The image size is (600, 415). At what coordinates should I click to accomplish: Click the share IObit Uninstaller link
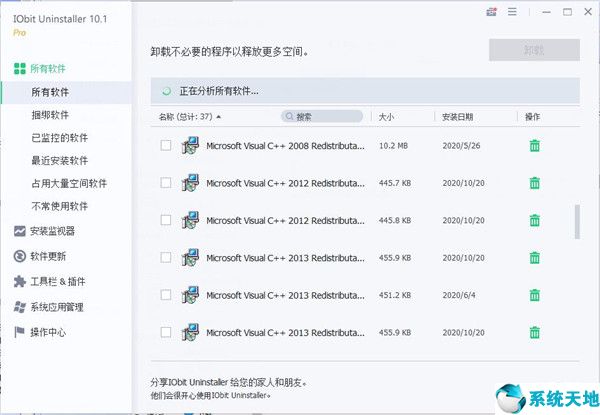point(228,382)
